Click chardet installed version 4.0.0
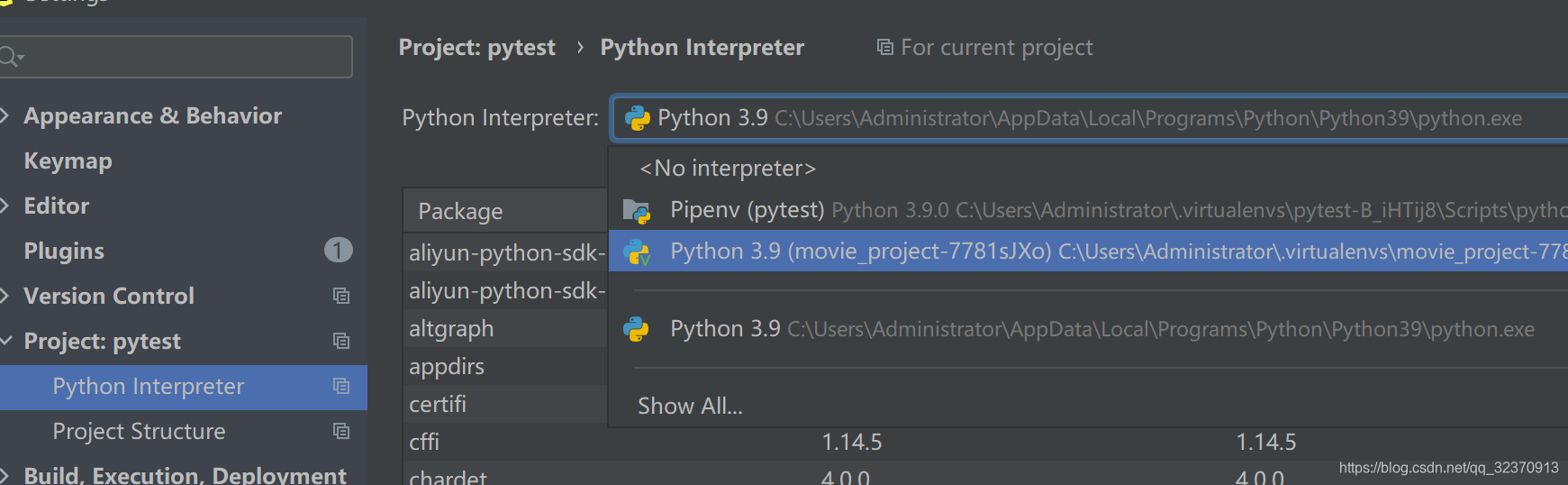 point(845,477)
